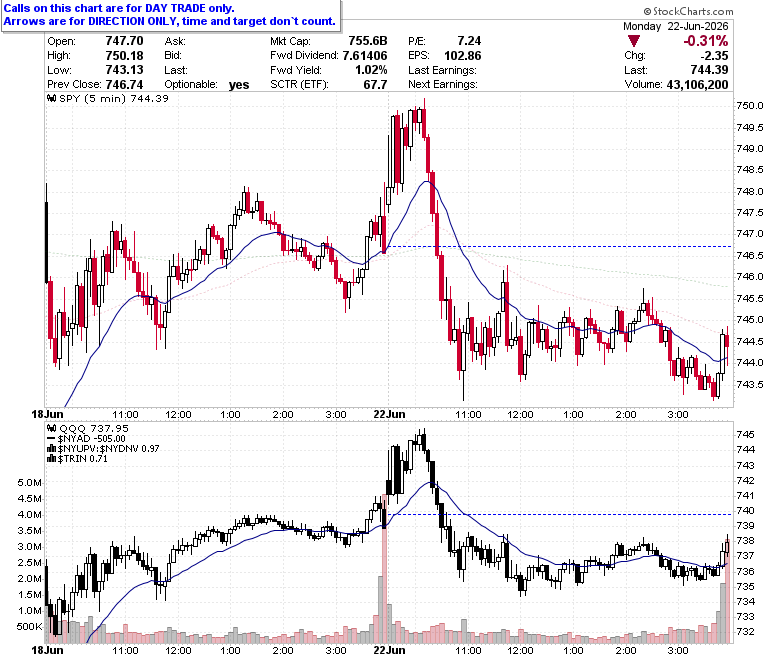Click the 5.0M volume axis label
780x659 pixels.
pyautogui.click(x=30, y=482)
